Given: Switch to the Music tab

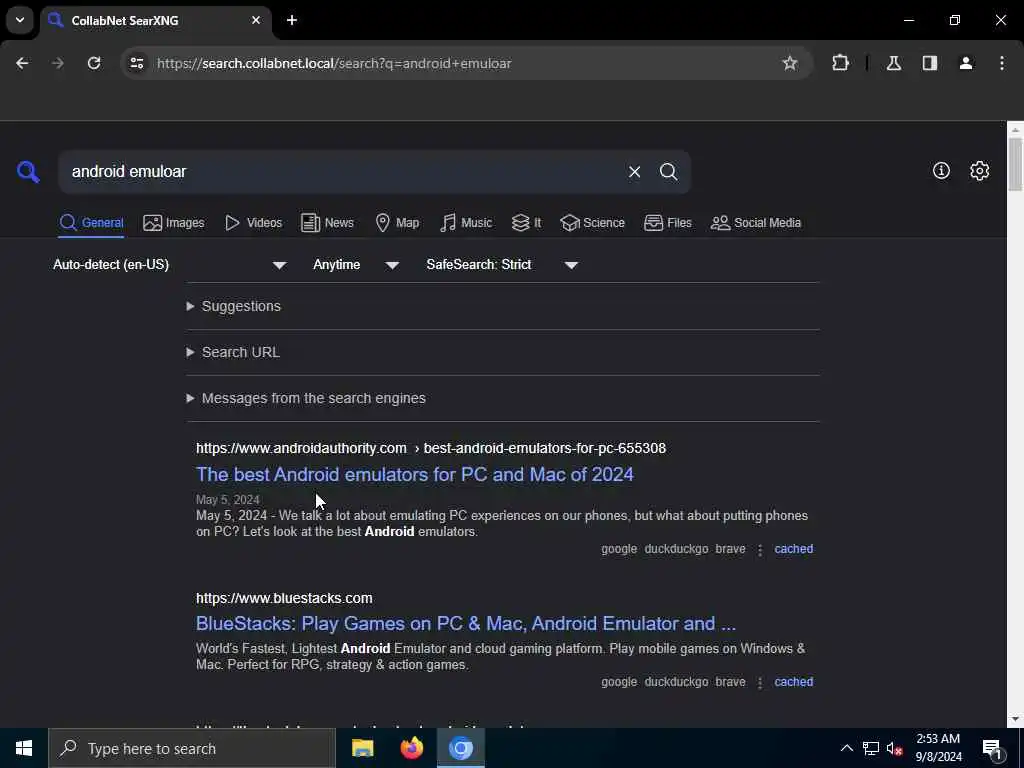Looking at the screenshot, I should 466,223.
